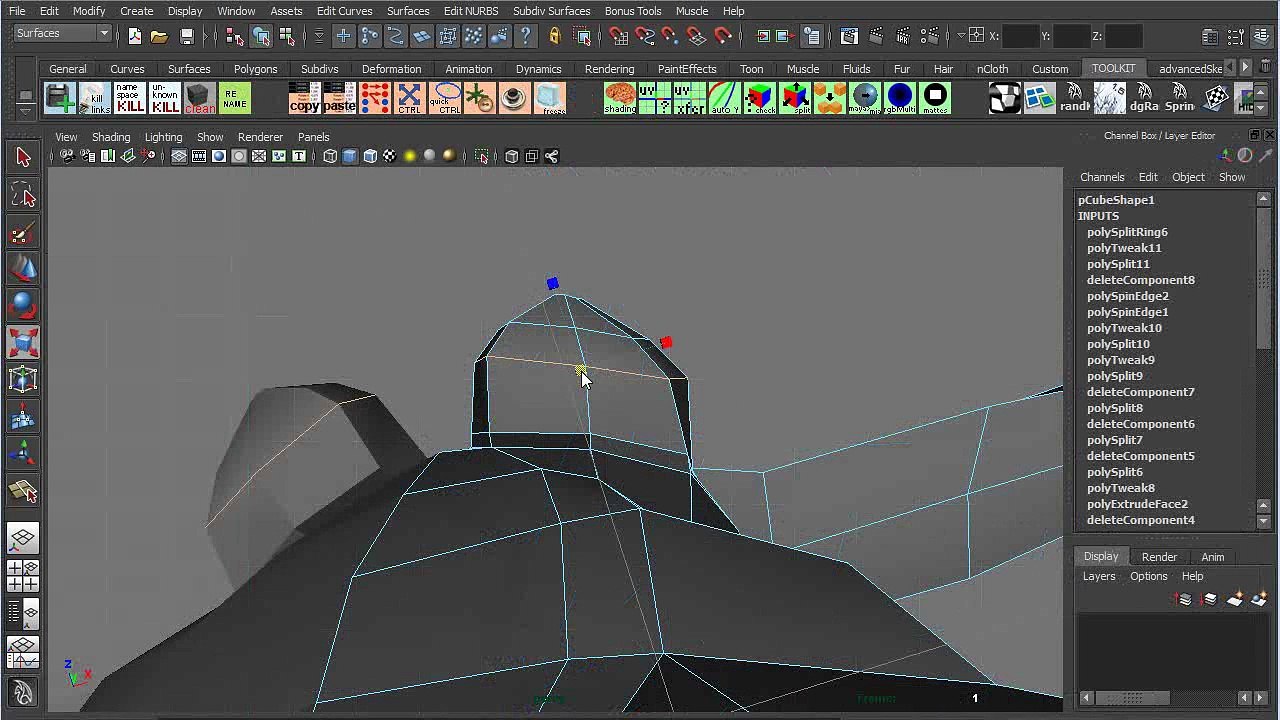This screenshot has width=1280, height=720.
Task: Click the Z coordinate input field
Action: 1123,36
